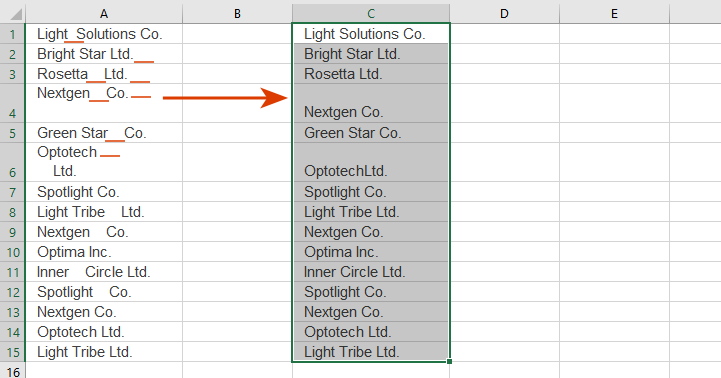Select column A header
This screenshot has width=721, height=378.
(104, 14)
